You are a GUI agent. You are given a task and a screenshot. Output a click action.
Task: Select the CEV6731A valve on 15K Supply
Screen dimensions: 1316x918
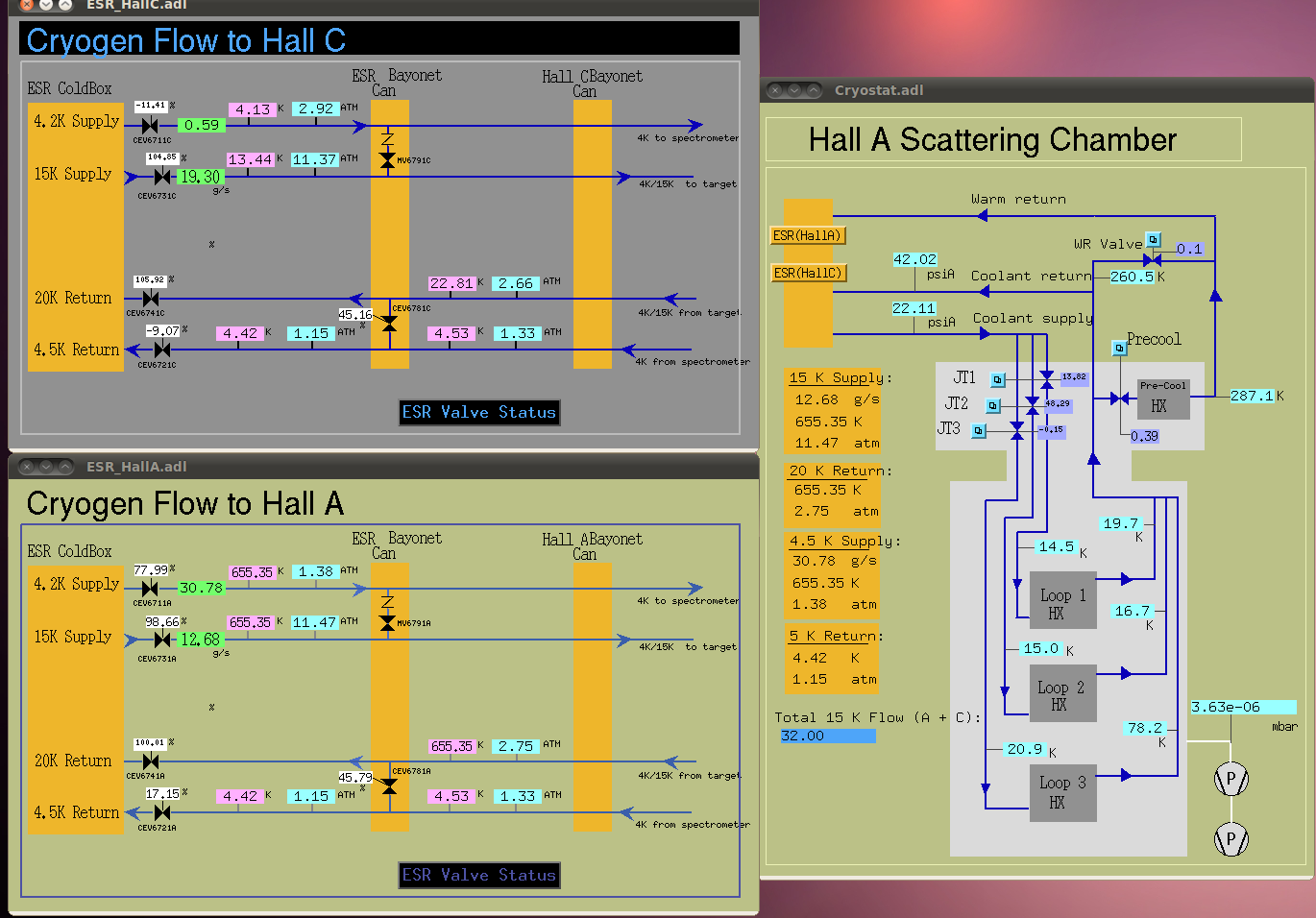point(162,640)
